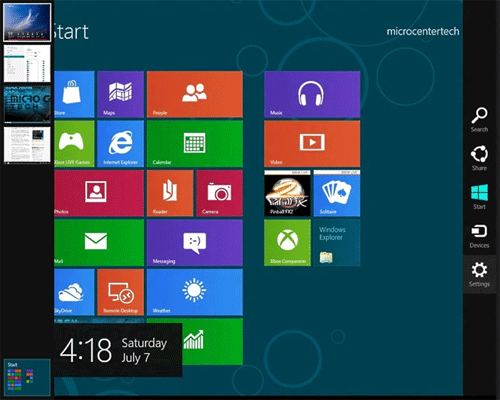Launch the Music tile with headphones
500x400 pixels.
click(312, 94)
